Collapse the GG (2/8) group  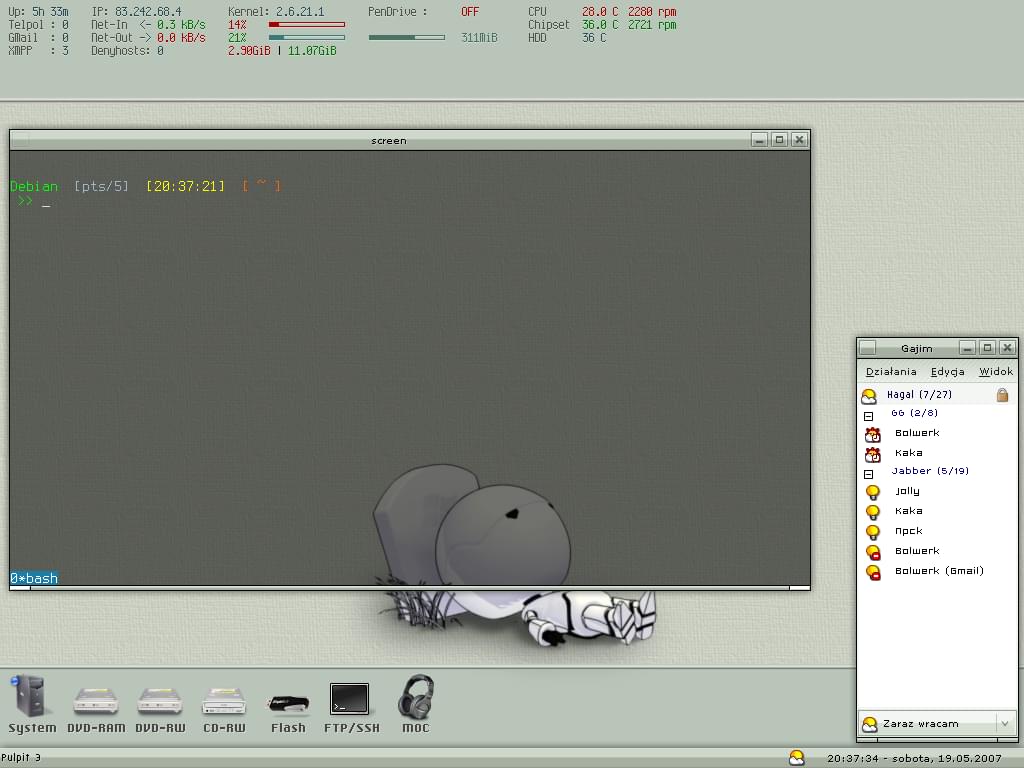(869, 416)
